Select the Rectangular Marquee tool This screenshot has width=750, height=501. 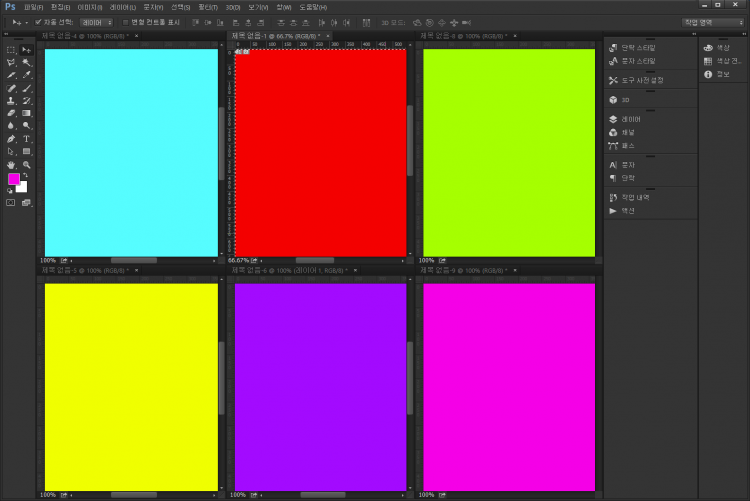tap(11, 49)
